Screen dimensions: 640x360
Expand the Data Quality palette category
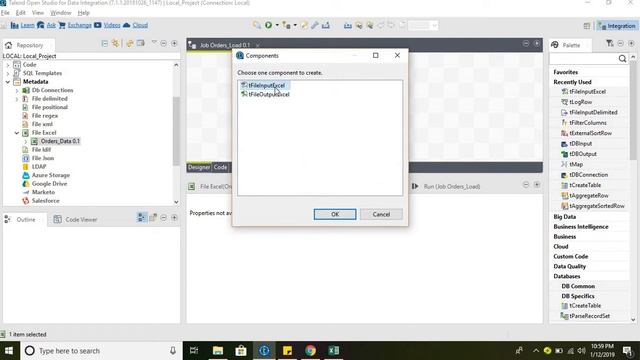[569, 266]
